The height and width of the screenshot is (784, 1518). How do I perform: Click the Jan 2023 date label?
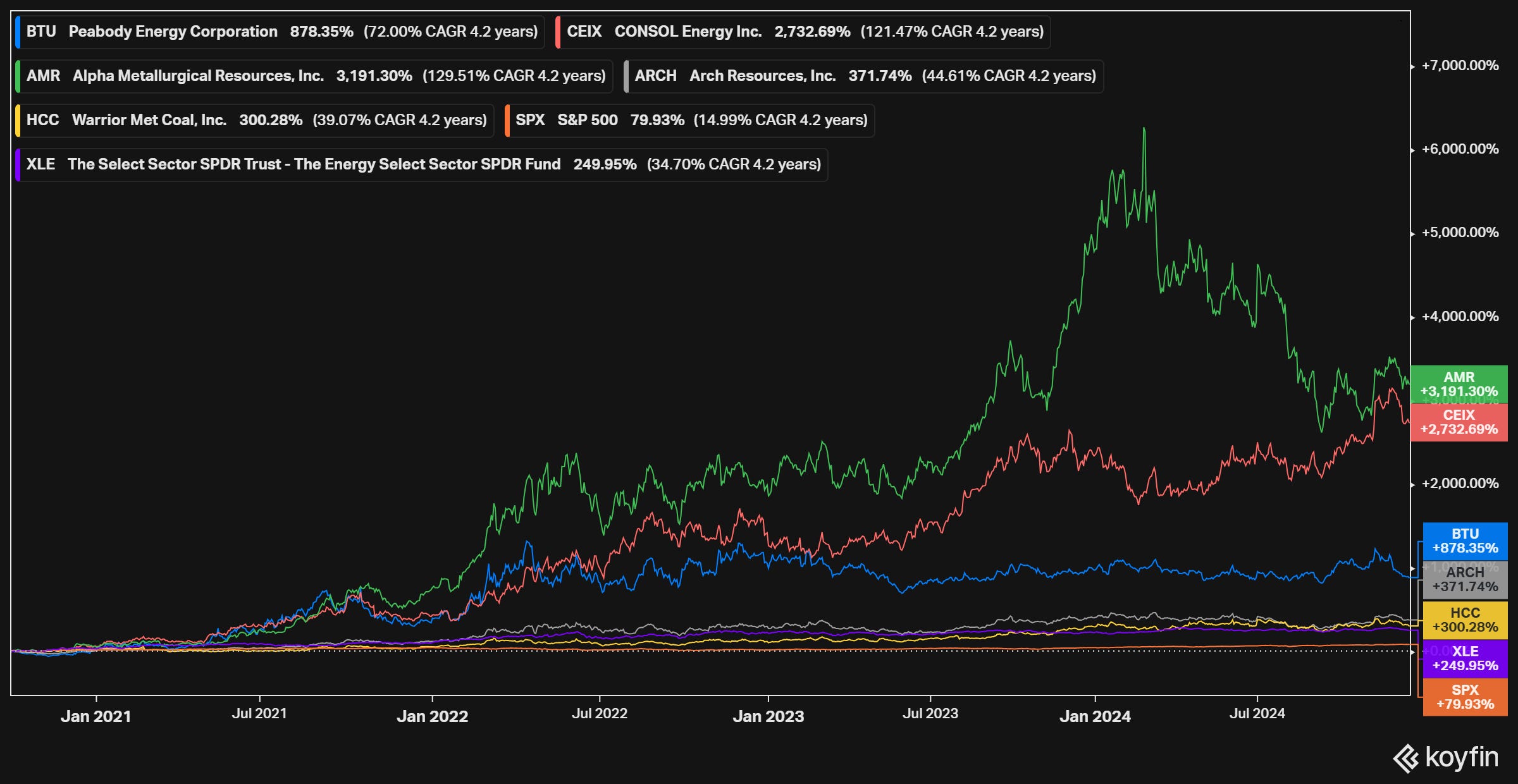pyautogui.click(x=768, y=716)
